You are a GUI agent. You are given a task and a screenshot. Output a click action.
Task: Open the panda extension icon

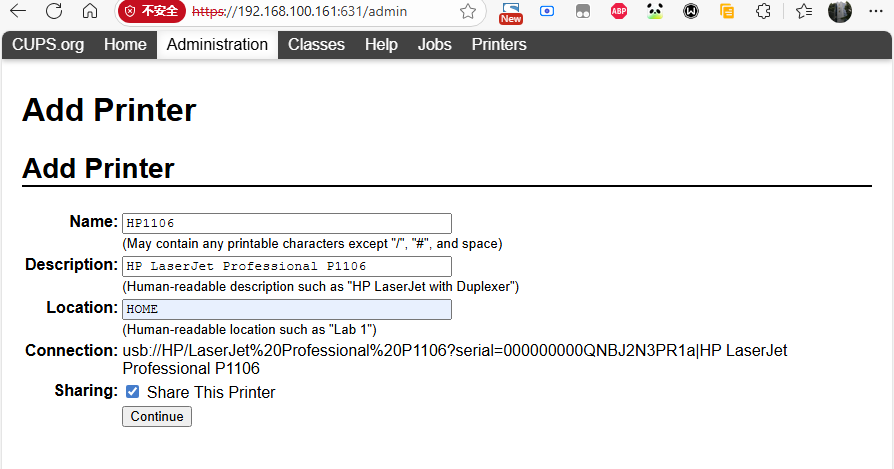(655, 11)
